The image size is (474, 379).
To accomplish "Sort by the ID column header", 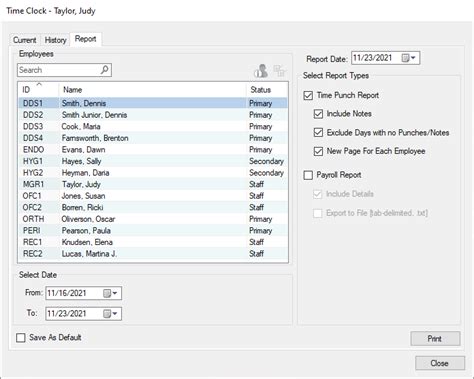I will [38, 90].
